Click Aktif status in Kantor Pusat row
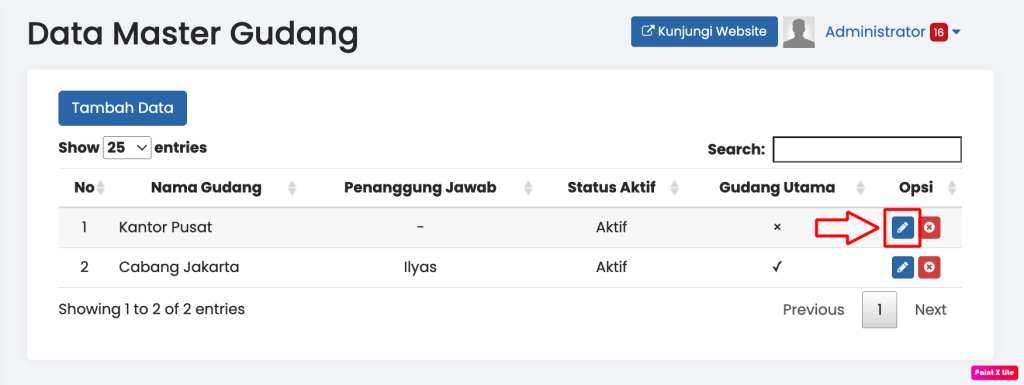This screenshot has width=1024, height=385. (x=611, y=228)
